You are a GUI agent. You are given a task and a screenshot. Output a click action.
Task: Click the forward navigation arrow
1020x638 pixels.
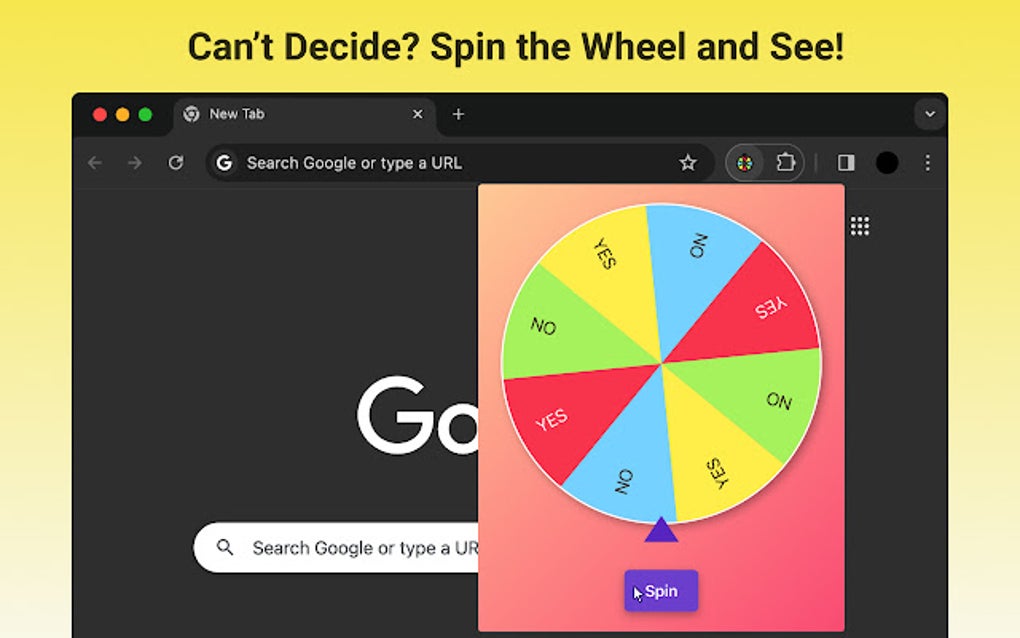[x=135, y=162]
